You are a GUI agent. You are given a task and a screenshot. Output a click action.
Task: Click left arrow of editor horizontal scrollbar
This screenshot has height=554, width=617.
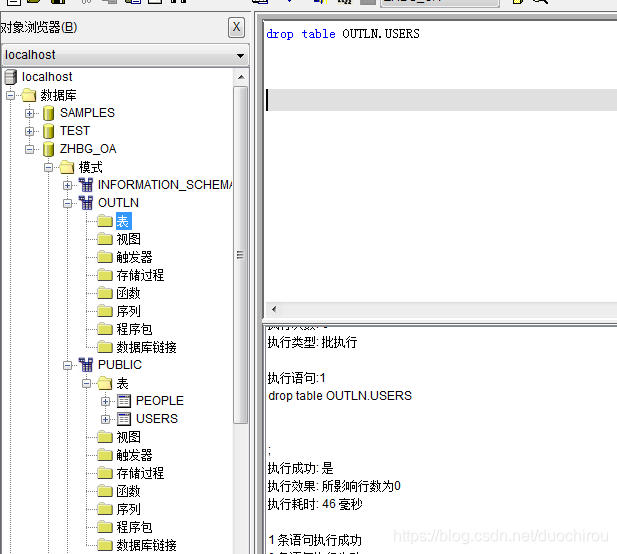(274, 309)
